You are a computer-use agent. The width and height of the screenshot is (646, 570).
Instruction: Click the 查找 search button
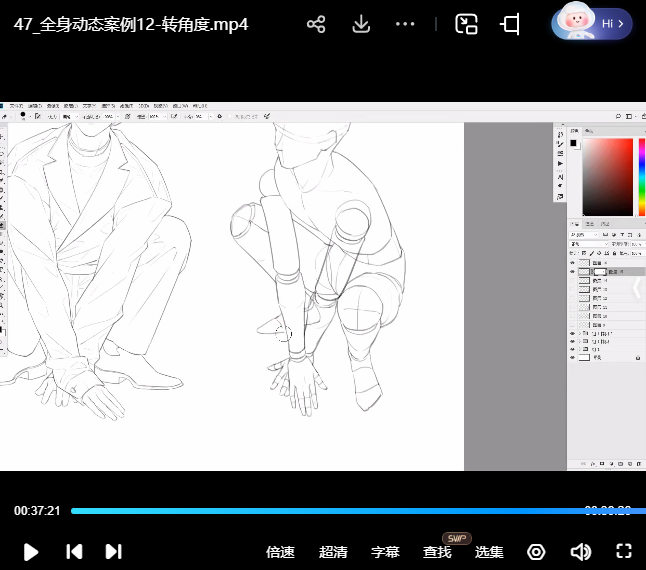[437, 552]
